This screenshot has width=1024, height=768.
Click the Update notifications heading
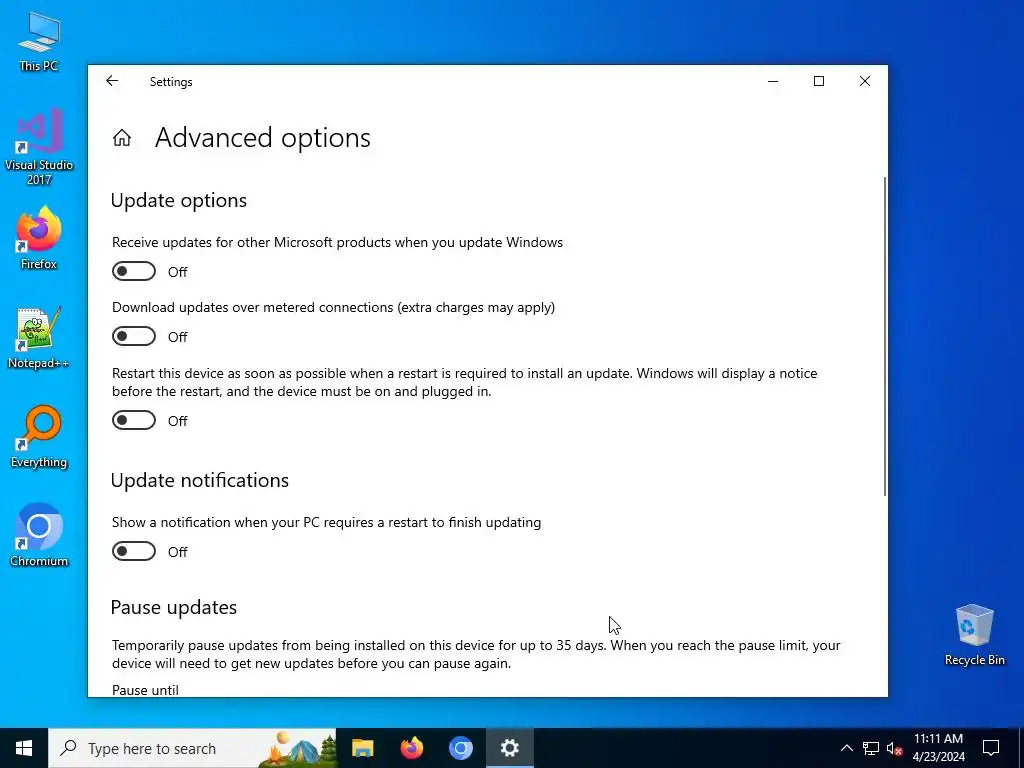click(x=200, y=480)
